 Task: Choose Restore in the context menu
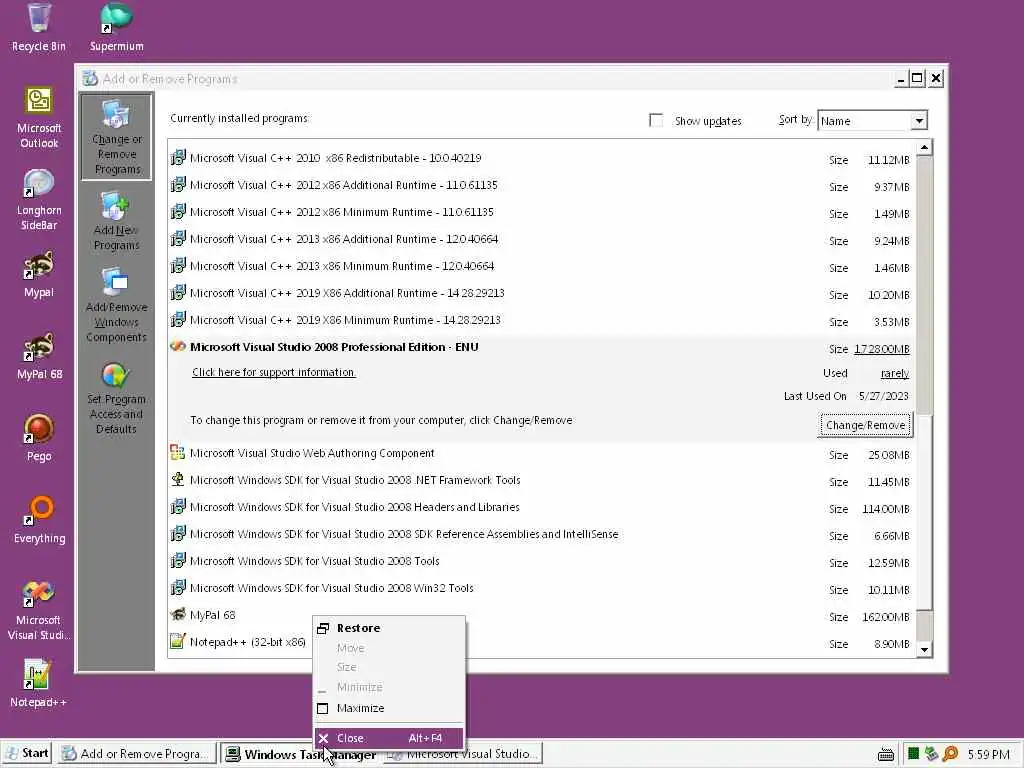click(x=389, y=628)
